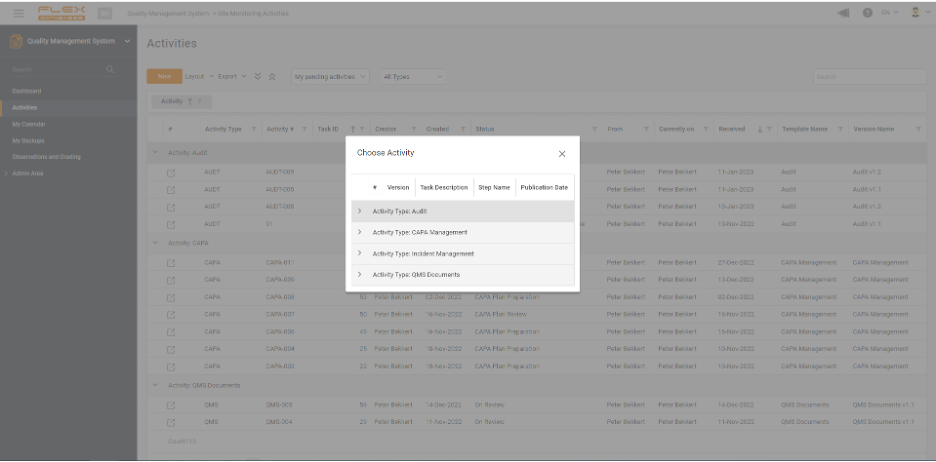Click the announcements megaphone icon
Viewport: 936px width, 462px height.
pyautogui.click(x=843, y=12)
